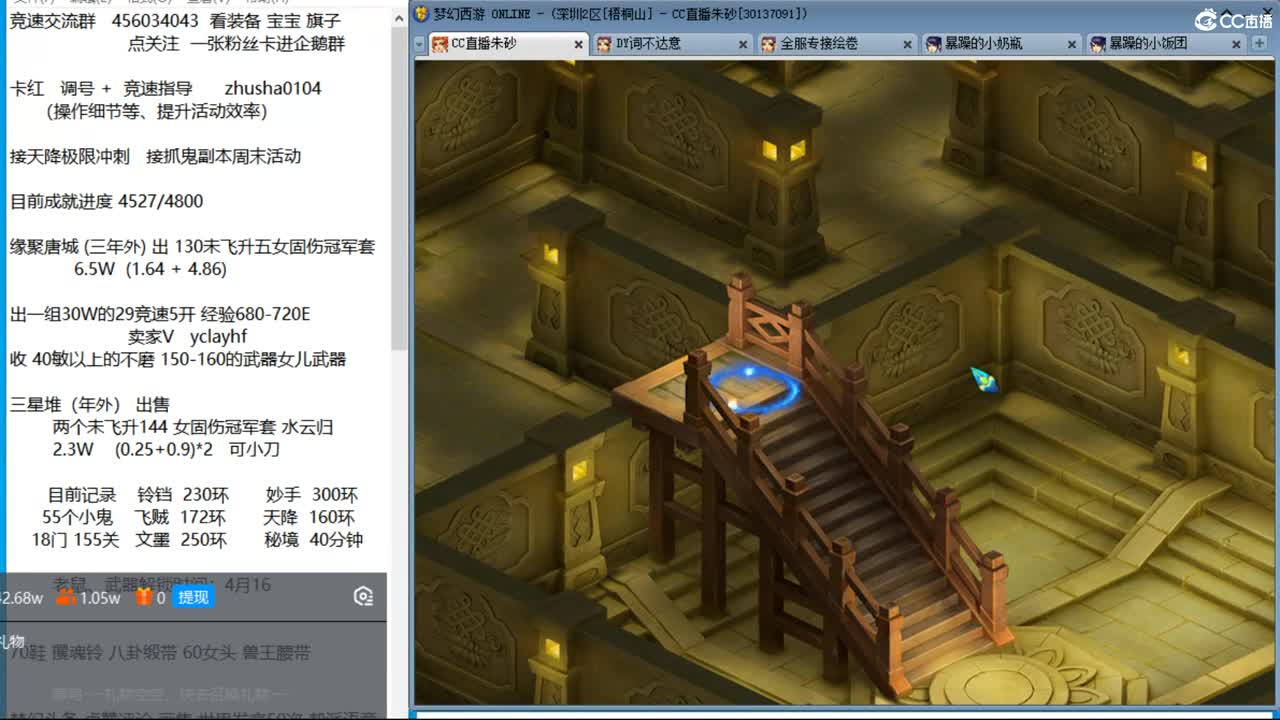
Task: Click the 4527/4800 progress text
Action: (160, 201)
